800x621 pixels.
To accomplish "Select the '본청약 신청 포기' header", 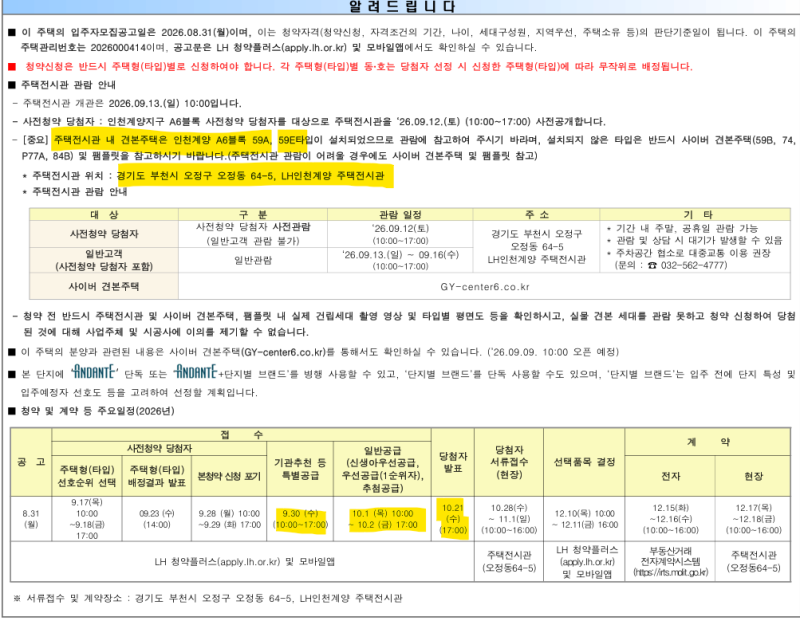I will 229,476.
